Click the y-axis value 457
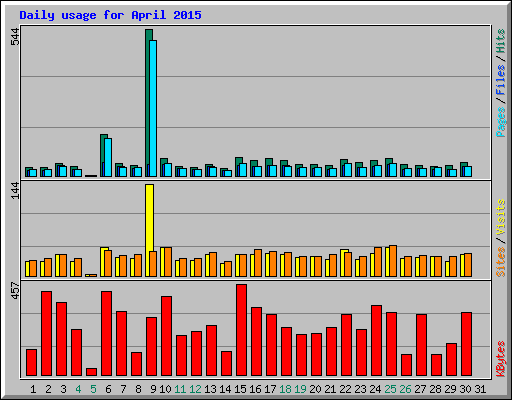Image resolution: width=512 pixels, height=400 pixels. [15, 291]
